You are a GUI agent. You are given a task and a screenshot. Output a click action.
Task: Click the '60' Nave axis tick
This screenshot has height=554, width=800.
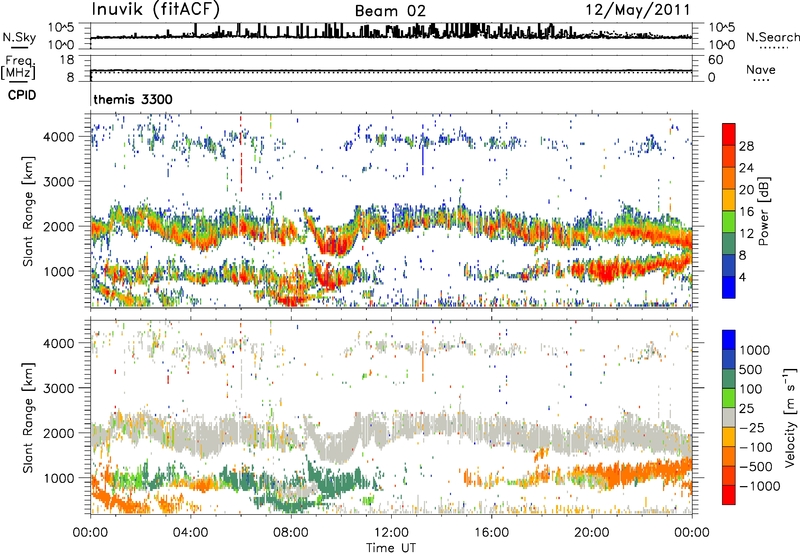[x=716, y=60]
